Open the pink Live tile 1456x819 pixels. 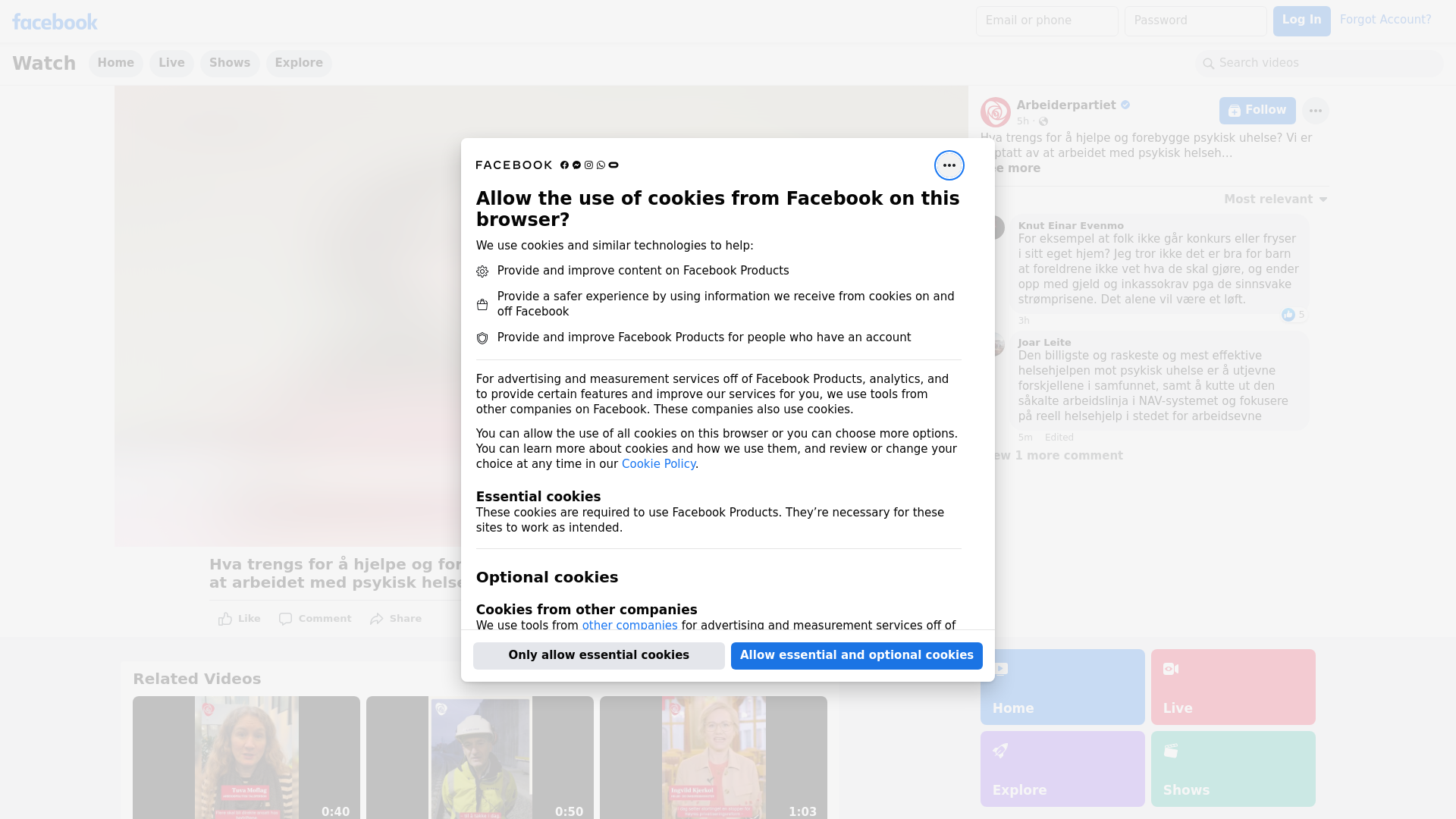point(1233,687)
